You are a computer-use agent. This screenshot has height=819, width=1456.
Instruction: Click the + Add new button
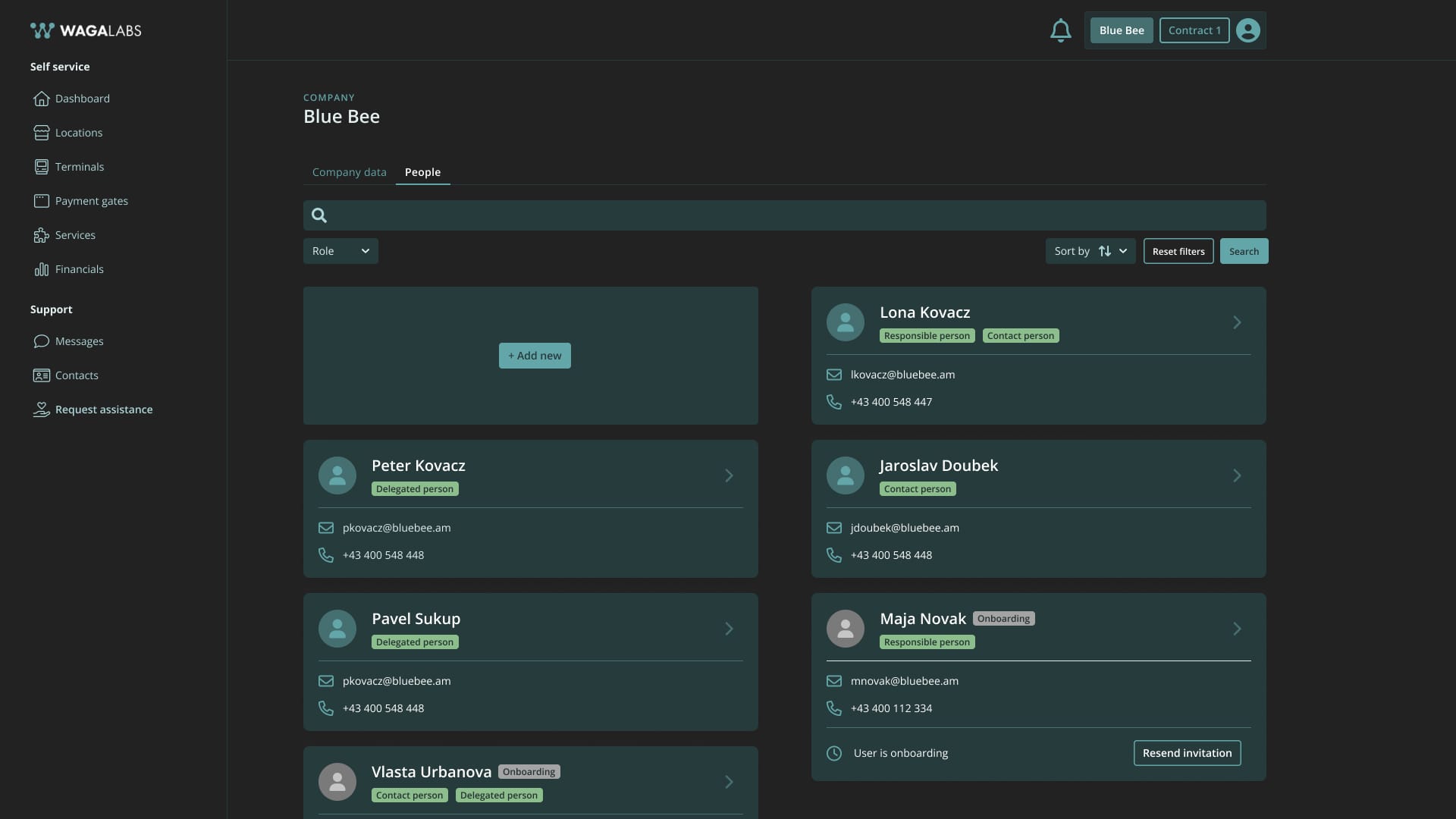pyautogui.click(x=535, y=356)
